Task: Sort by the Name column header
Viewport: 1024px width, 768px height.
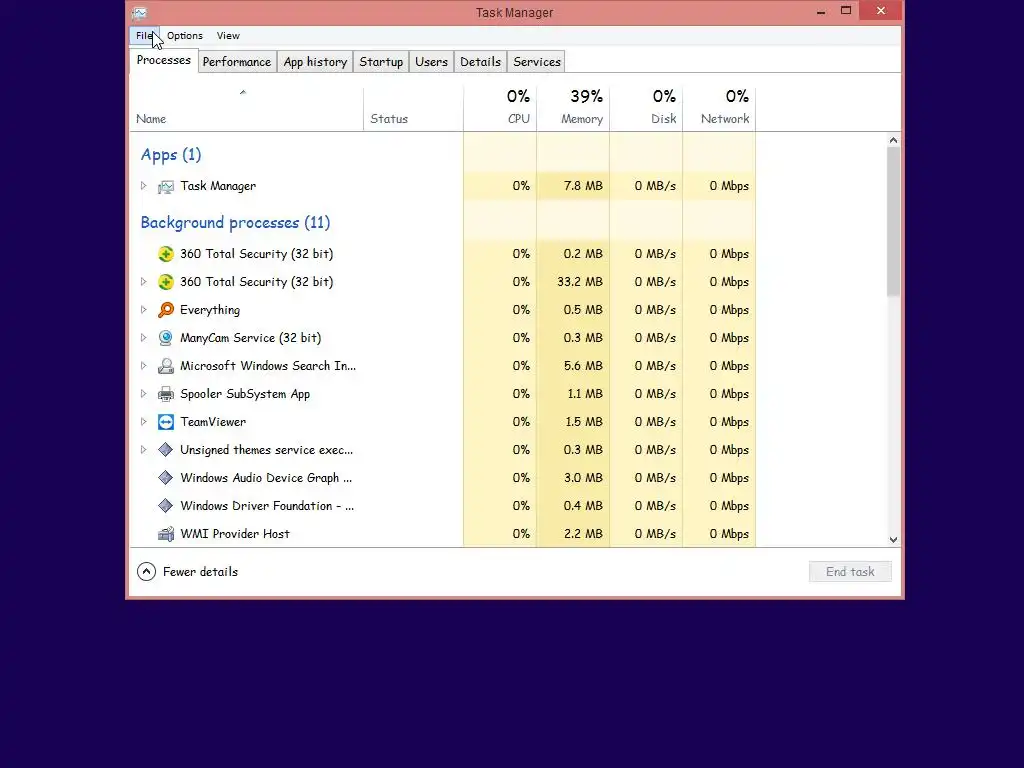Action: [246, 108]
